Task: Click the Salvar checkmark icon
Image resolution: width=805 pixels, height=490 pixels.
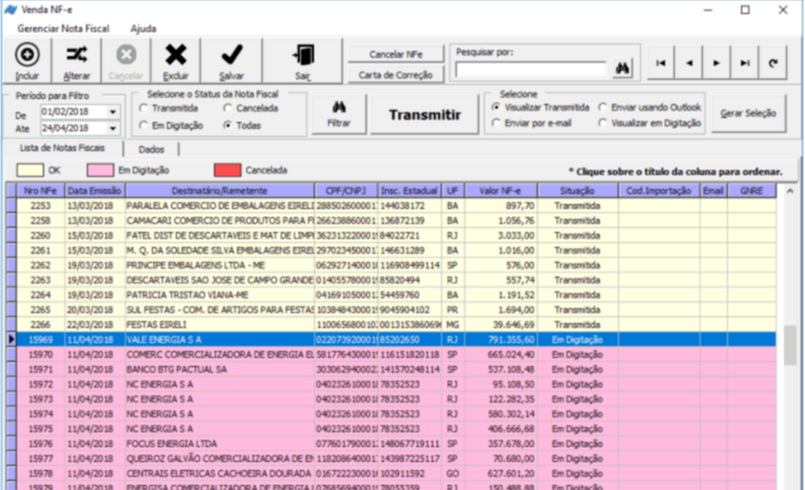Action: click(231, 56)
